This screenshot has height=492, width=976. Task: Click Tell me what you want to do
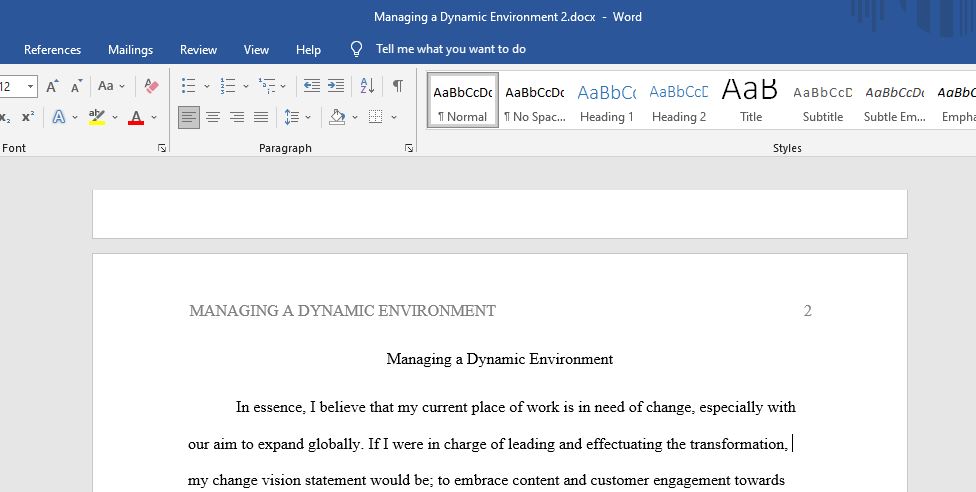point(451,49)
